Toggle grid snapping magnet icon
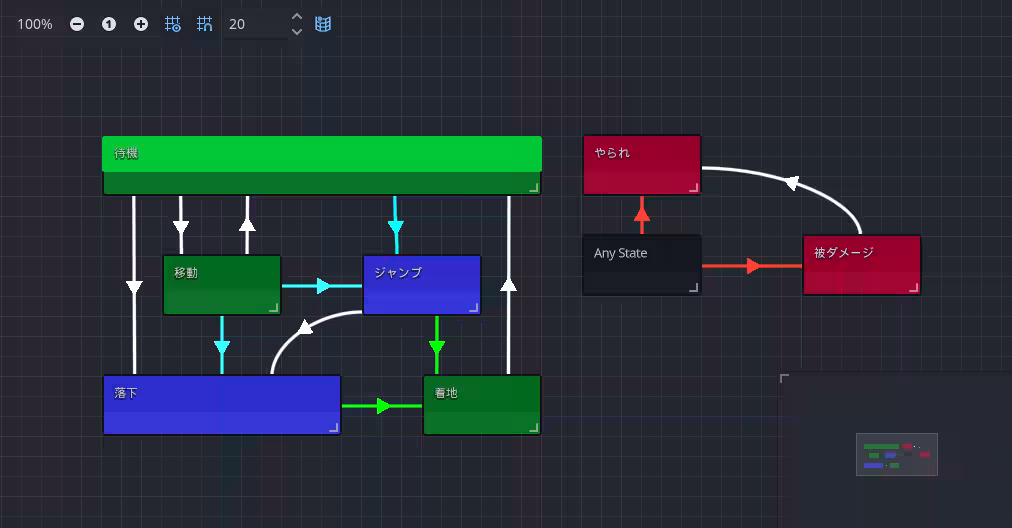Image resolution: width=1012 pixels, height=528 pixels. [205, 24]
